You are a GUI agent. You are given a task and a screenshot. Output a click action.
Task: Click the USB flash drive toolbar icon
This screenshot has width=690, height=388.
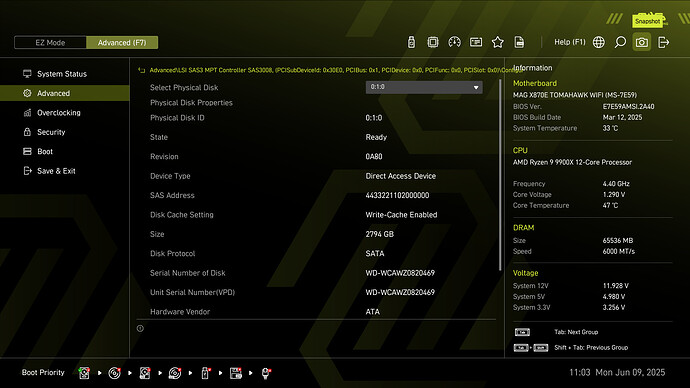coord(411,42)
